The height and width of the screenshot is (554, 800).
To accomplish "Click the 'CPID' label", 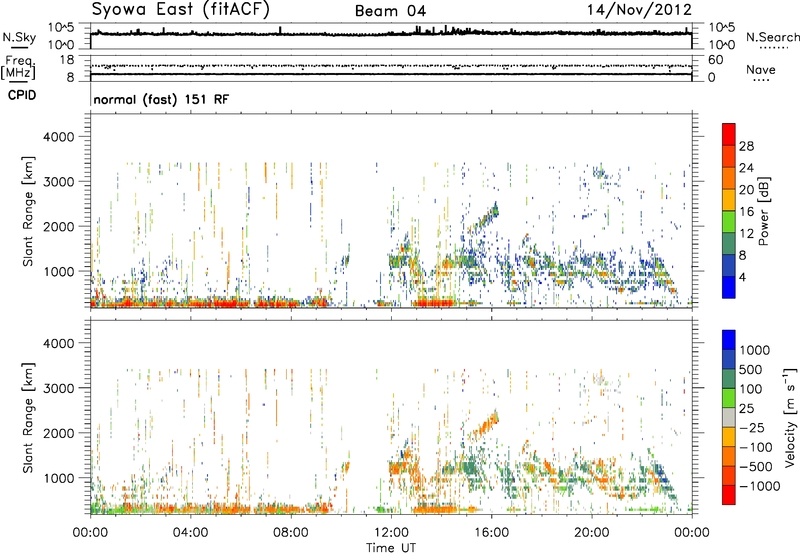I will pos(22,95).
